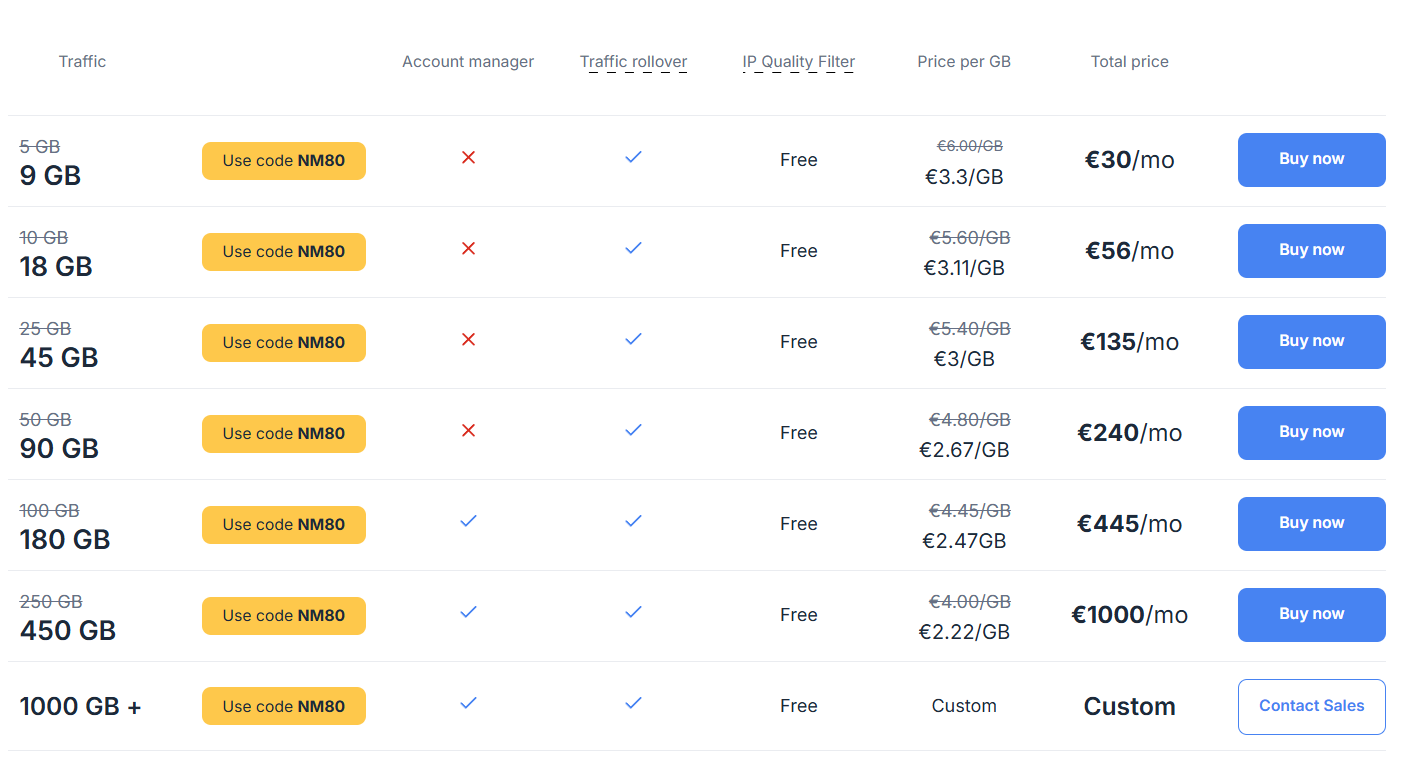The width and height of the screenshot is (1425, 763).
Task: Click Account manager checkmark in 180 GB row
Action: point(468,521)
